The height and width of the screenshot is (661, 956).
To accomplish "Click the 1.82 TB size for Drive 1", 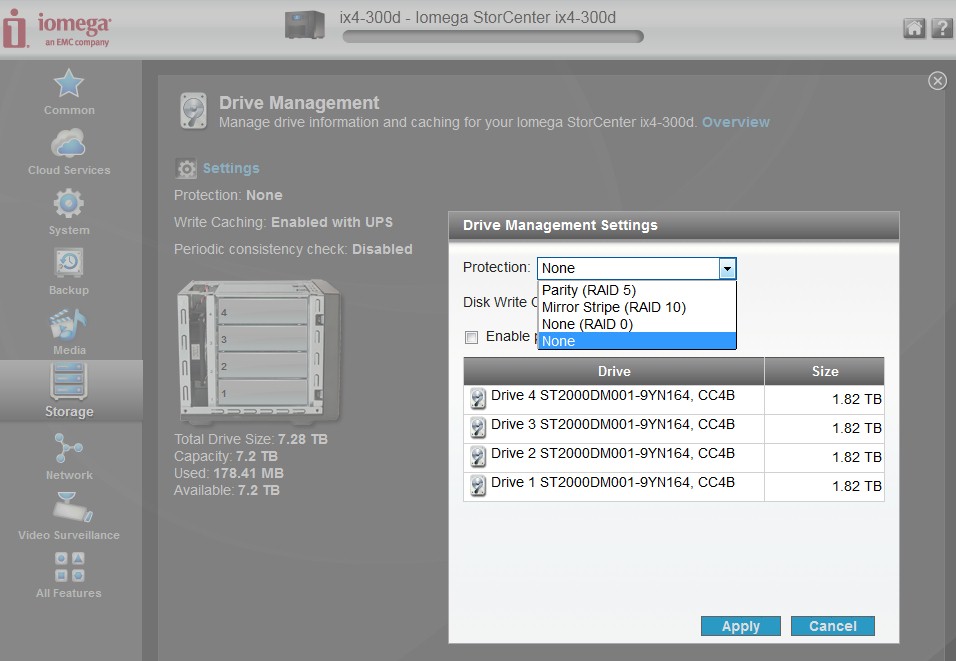I will pyautogui.click(x=857, y=487).
